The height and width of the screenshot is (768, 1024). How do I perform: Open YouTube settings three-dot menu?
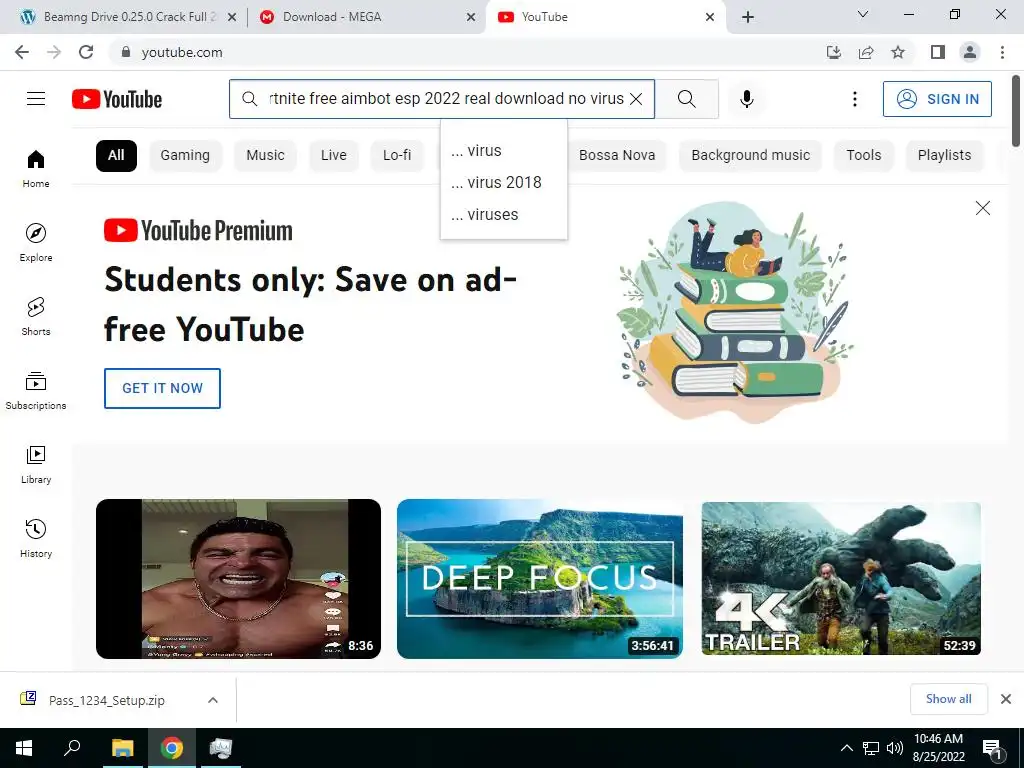pos(854,99)
